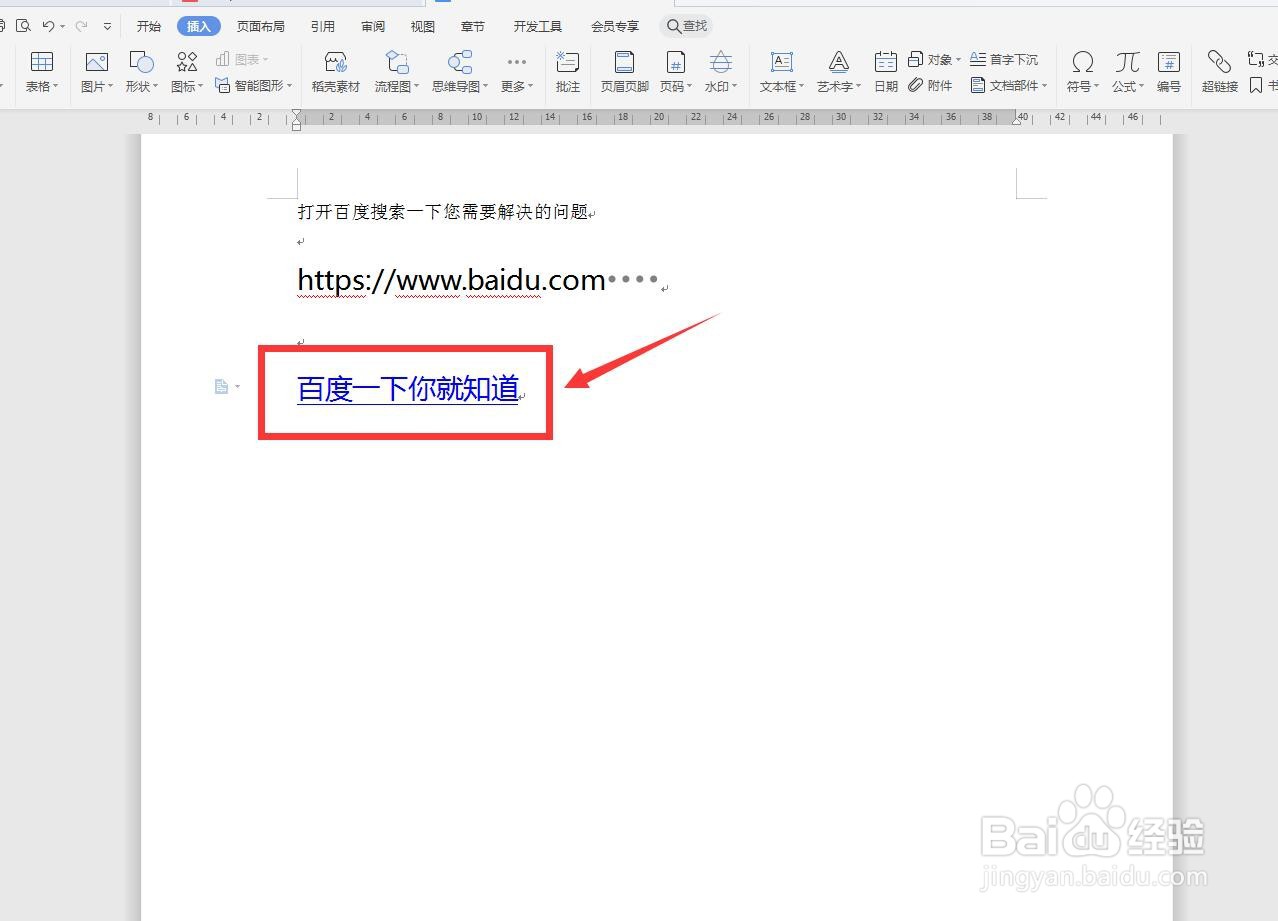This screenshot has height=921, width=1278.
Task: Insert a 智能图形 smart graphic
Action: 253,86
